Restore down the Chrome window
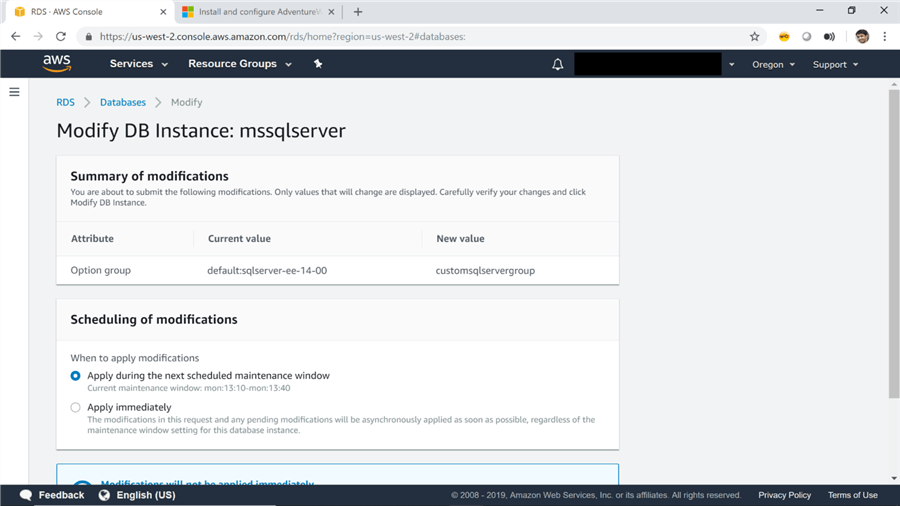 [x=852, y=10]
